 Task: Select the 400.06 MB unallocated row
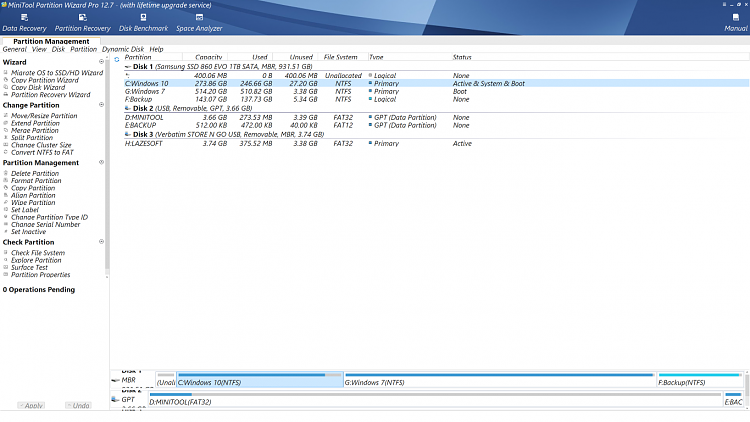(436, 76)
